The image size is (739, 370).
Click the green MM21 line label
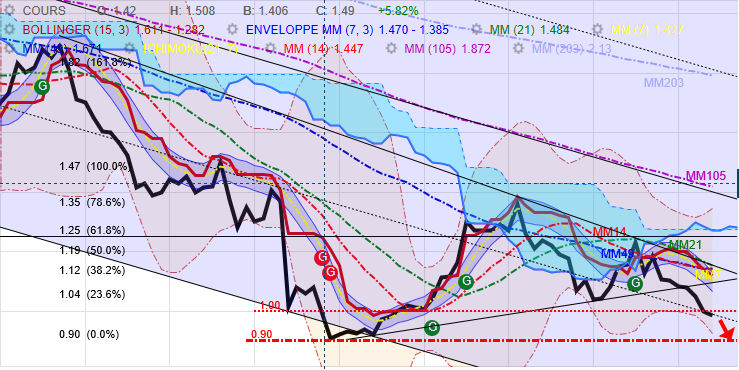[686, 244]
